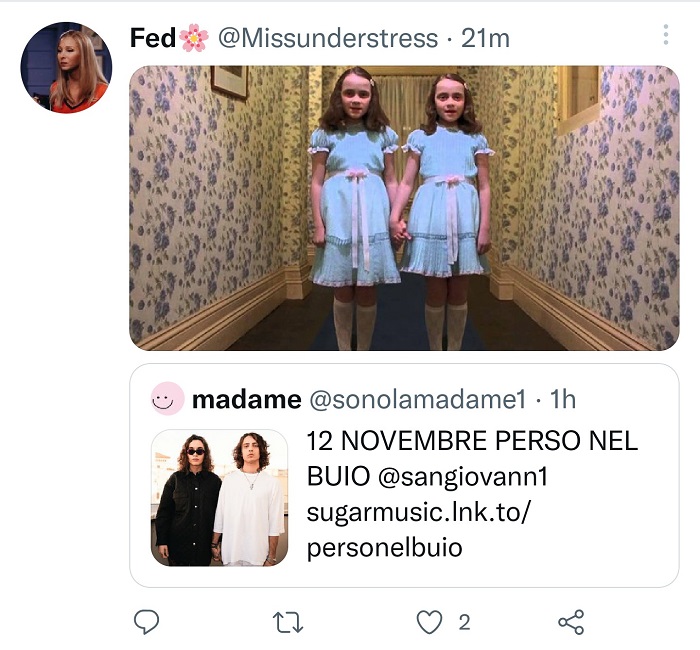Retweet this post with the arrows icon

[288, 622]
